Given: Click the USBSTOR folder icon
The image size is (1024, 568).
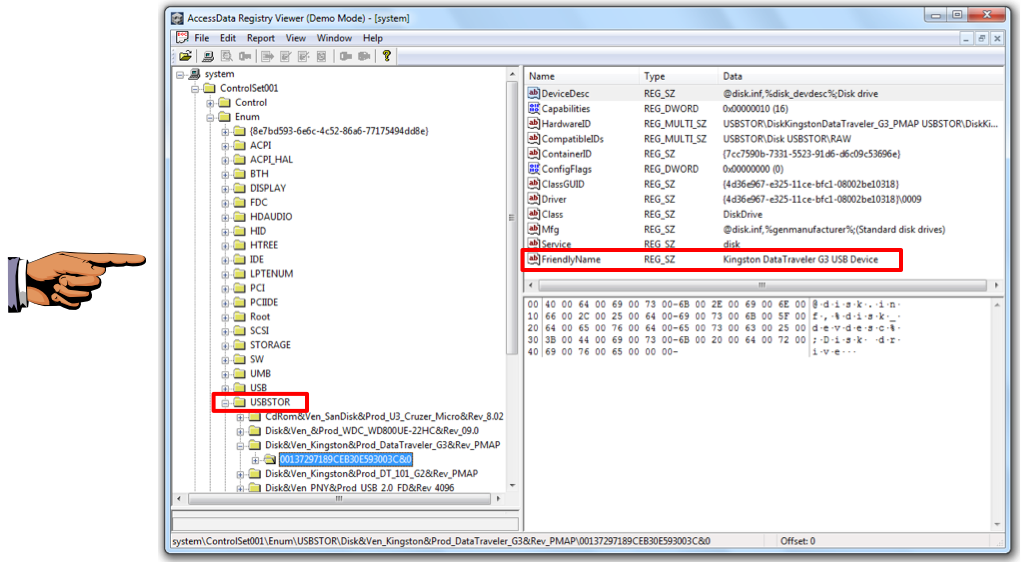Looking at the screenshot, I should point(239,402).
